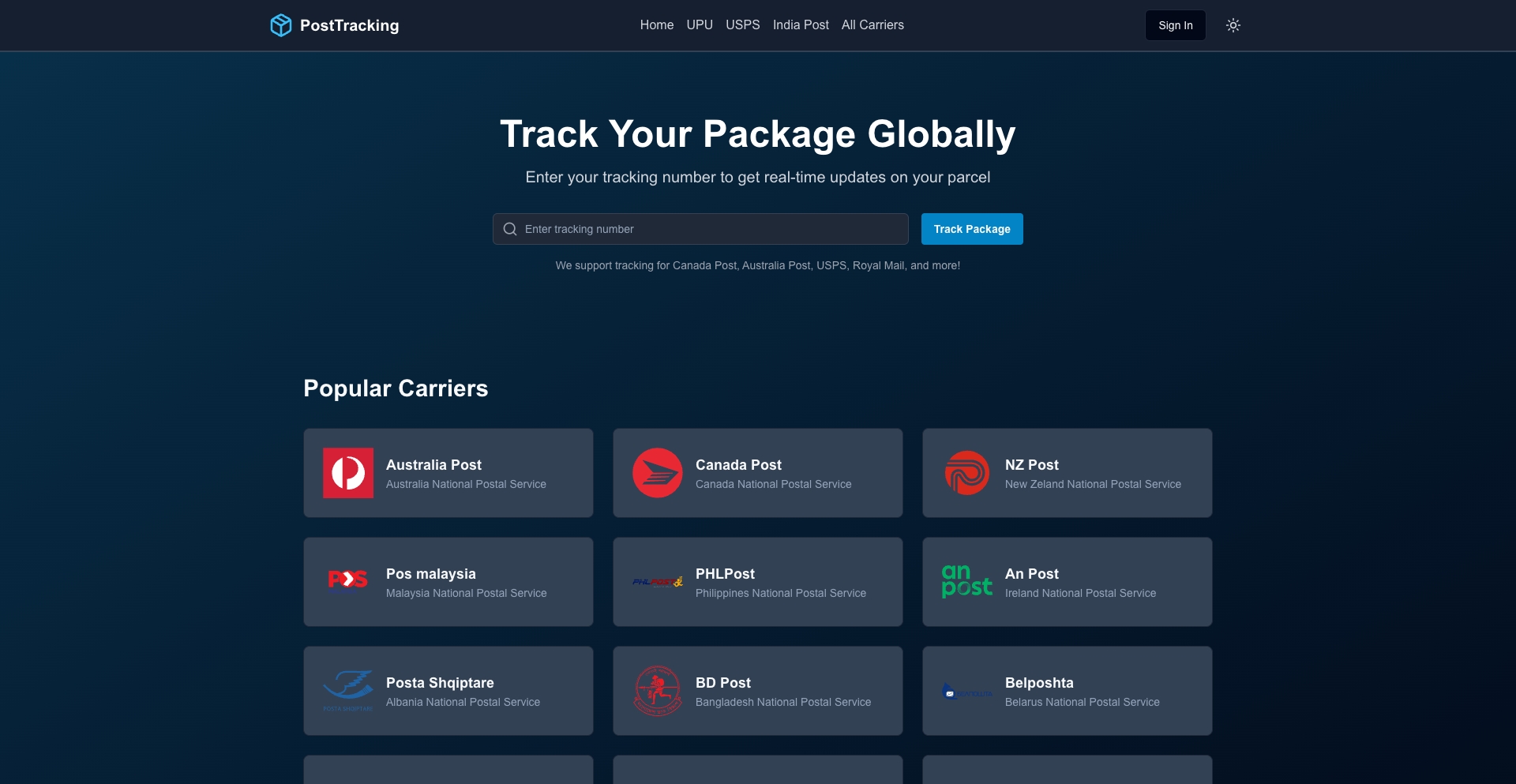Click the magnifying glass search icon

pos(510,229)
